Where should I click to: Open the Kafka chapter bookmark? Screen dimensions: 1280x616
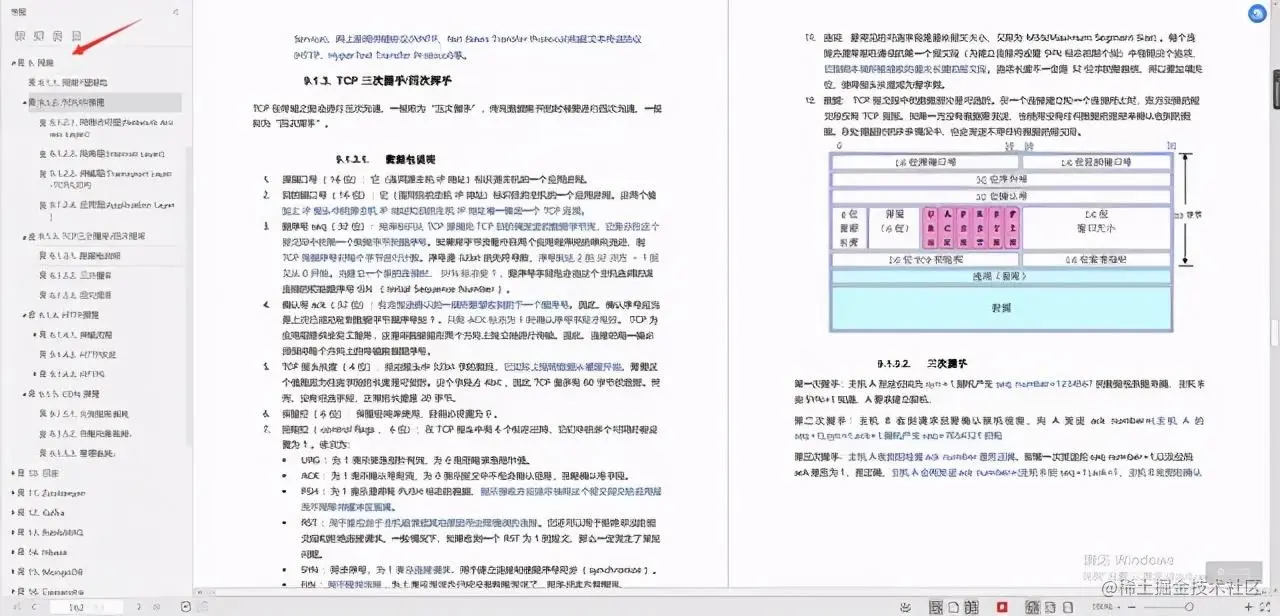click(41, 512)
